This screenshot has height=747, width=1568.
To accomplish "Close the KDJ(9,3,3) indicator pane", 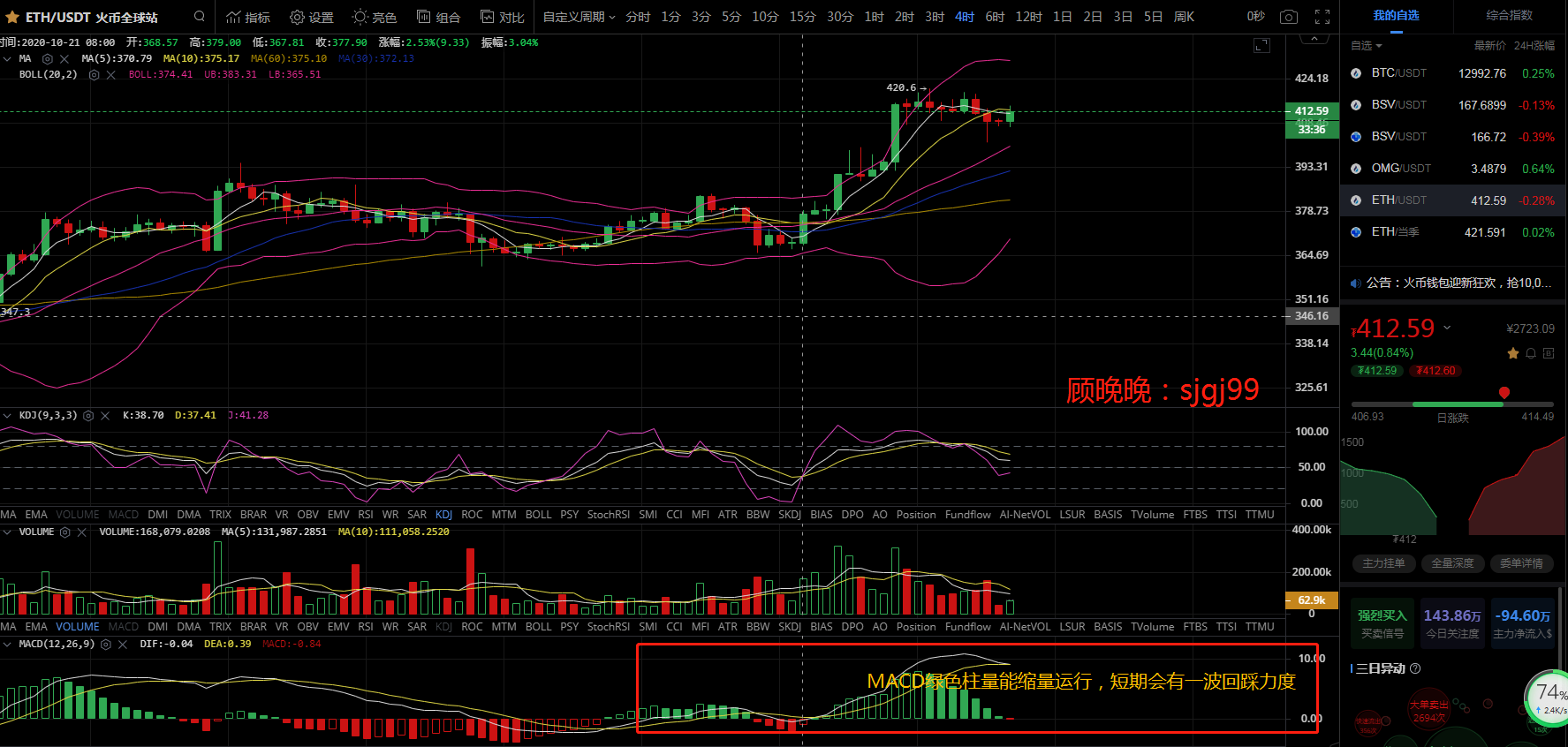I will (x=105, y=415).
